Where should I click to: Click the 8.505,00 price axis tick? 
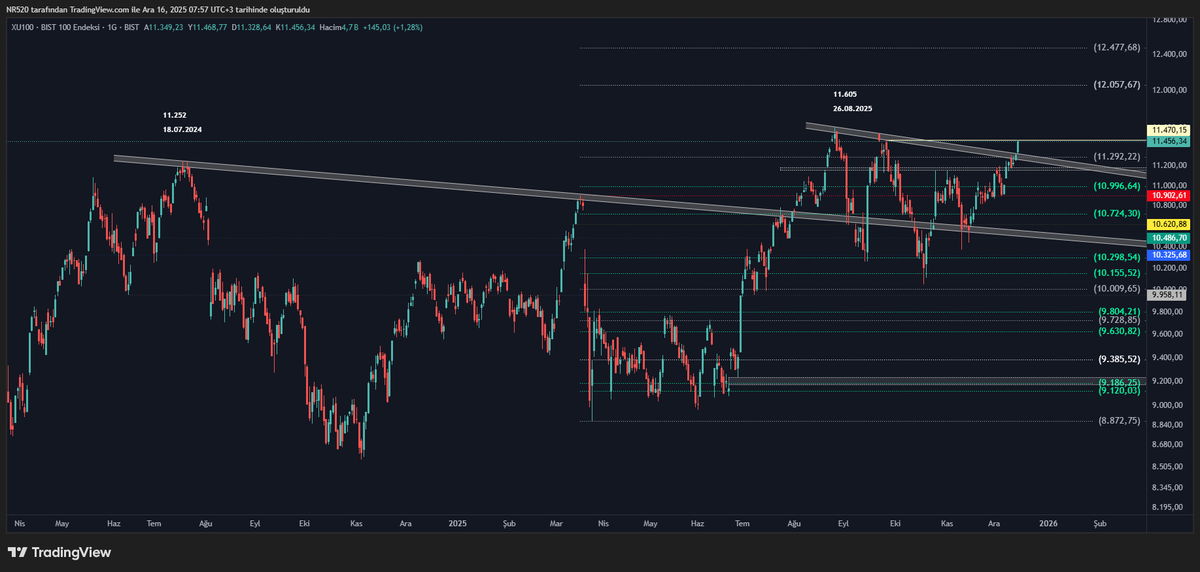(x=1168, y=467)
